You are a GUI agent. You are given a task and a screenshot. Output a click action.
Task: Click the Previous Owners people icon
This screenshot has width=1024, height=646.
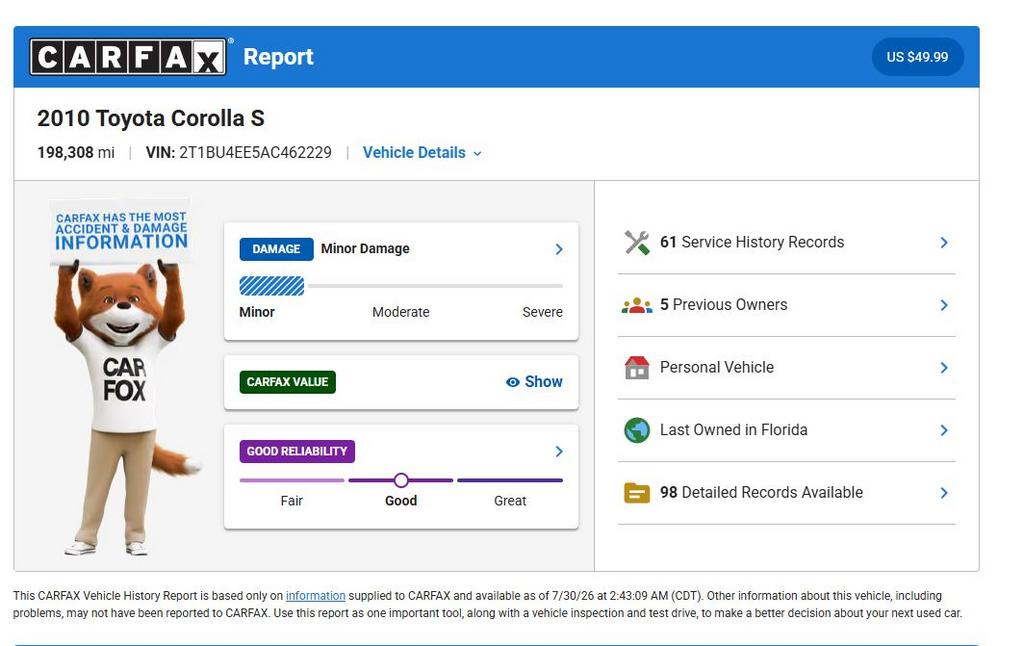pyautogui.click(x=637, y=305)
